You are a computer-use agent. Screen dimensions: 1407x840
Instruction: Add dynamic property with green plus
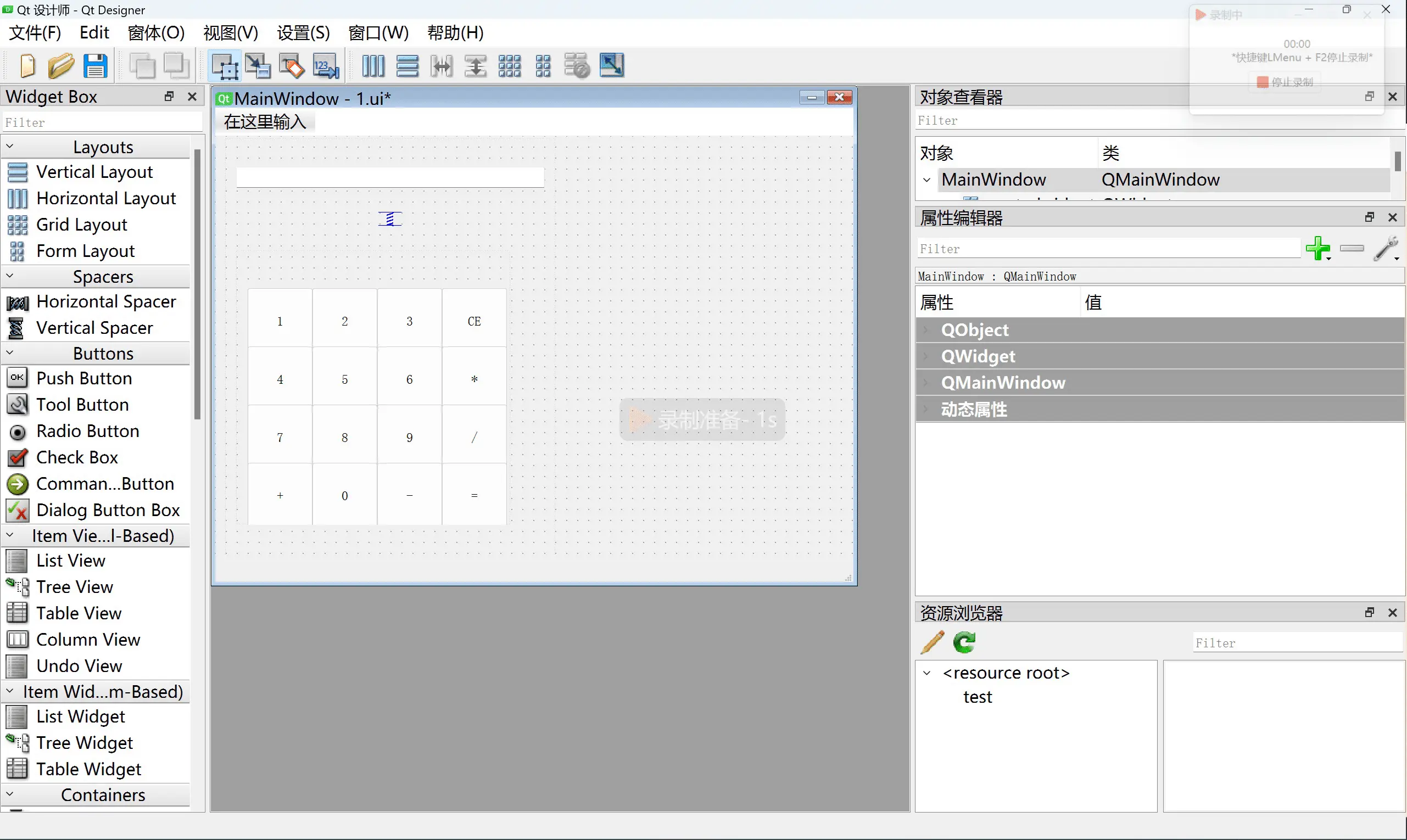tap(1318, 249)
